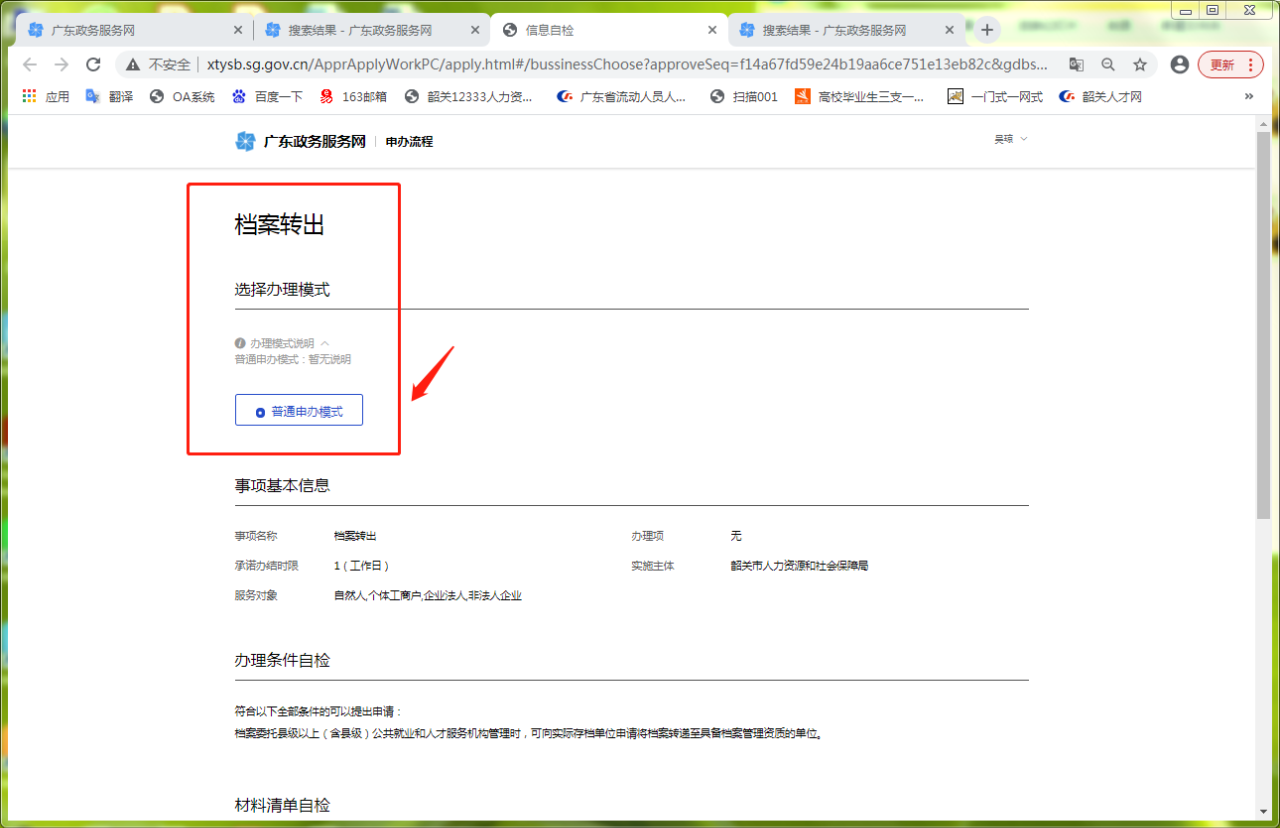Collapse the 办理模式说明 chevron
This screenshot has height=828, width=1280.
pyautogui.click(x=325, y=344)
